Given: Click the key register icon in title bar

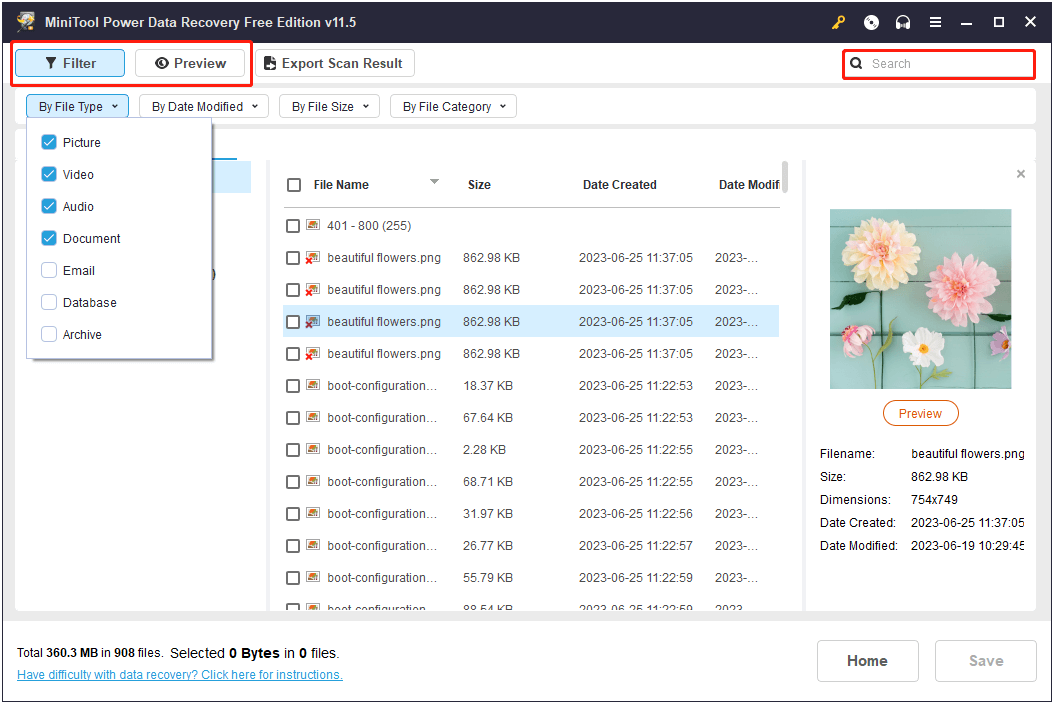Looking at the screenshot, I should [x=837, y=22].
